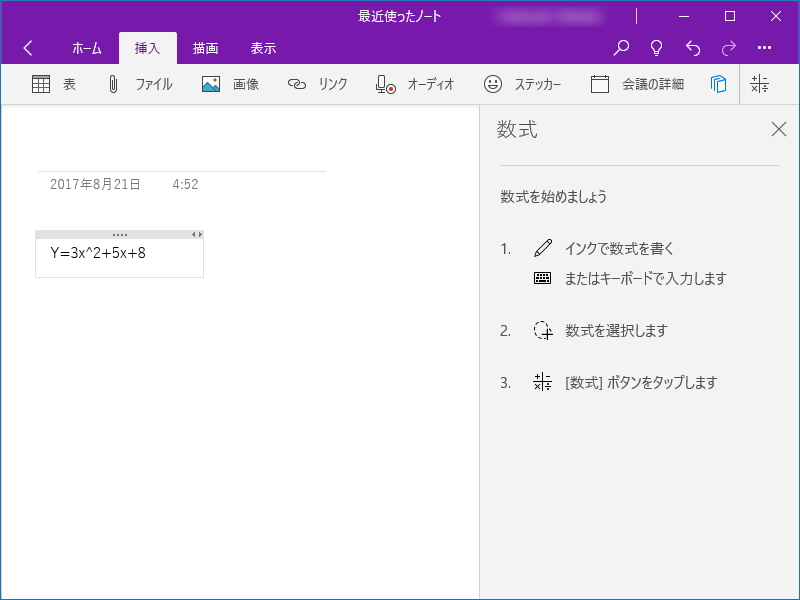
Task: Click the lightbulb Tell Me icon
Action: [x=656, y=47]
